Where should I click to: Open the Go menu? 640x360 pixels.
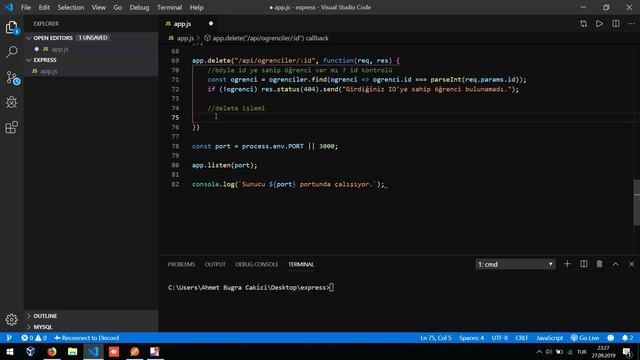coord(118,7)
